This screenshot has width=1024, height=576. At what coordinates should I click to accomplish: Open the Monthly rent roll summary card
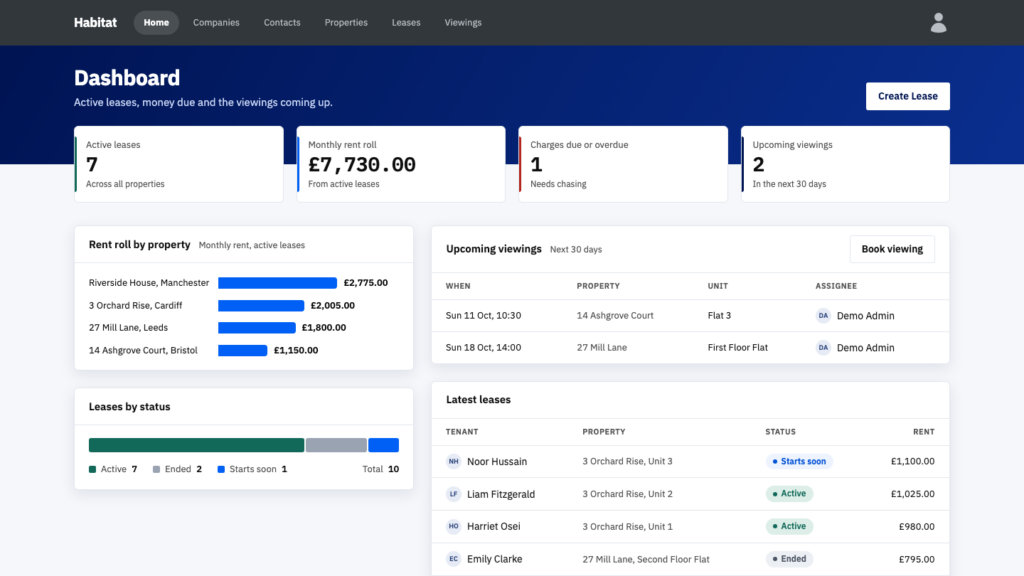click(401, 164)
